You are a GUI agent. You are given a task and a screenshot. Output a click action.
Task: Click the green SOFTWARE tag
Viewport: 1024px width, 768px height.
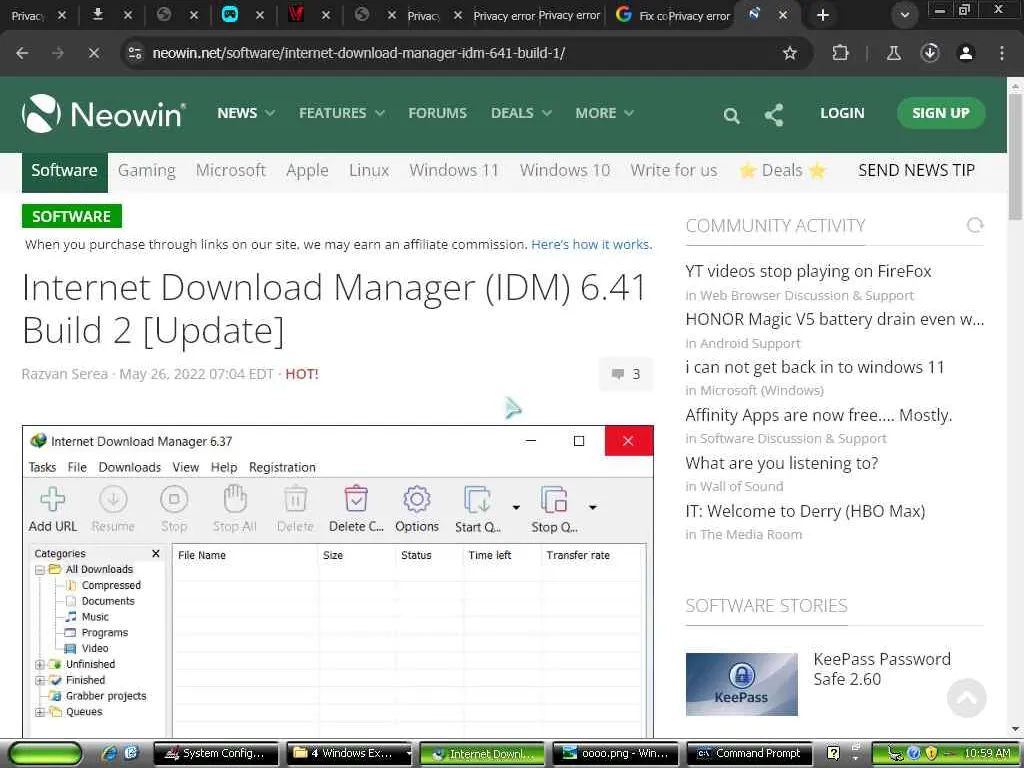point(72,216)
